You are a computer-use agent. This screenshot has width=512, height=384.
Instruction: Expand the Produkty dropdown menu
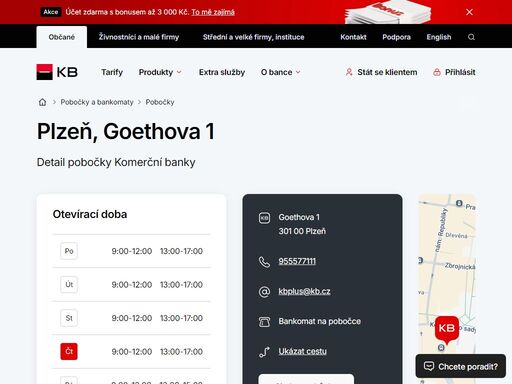coord(160,72)
